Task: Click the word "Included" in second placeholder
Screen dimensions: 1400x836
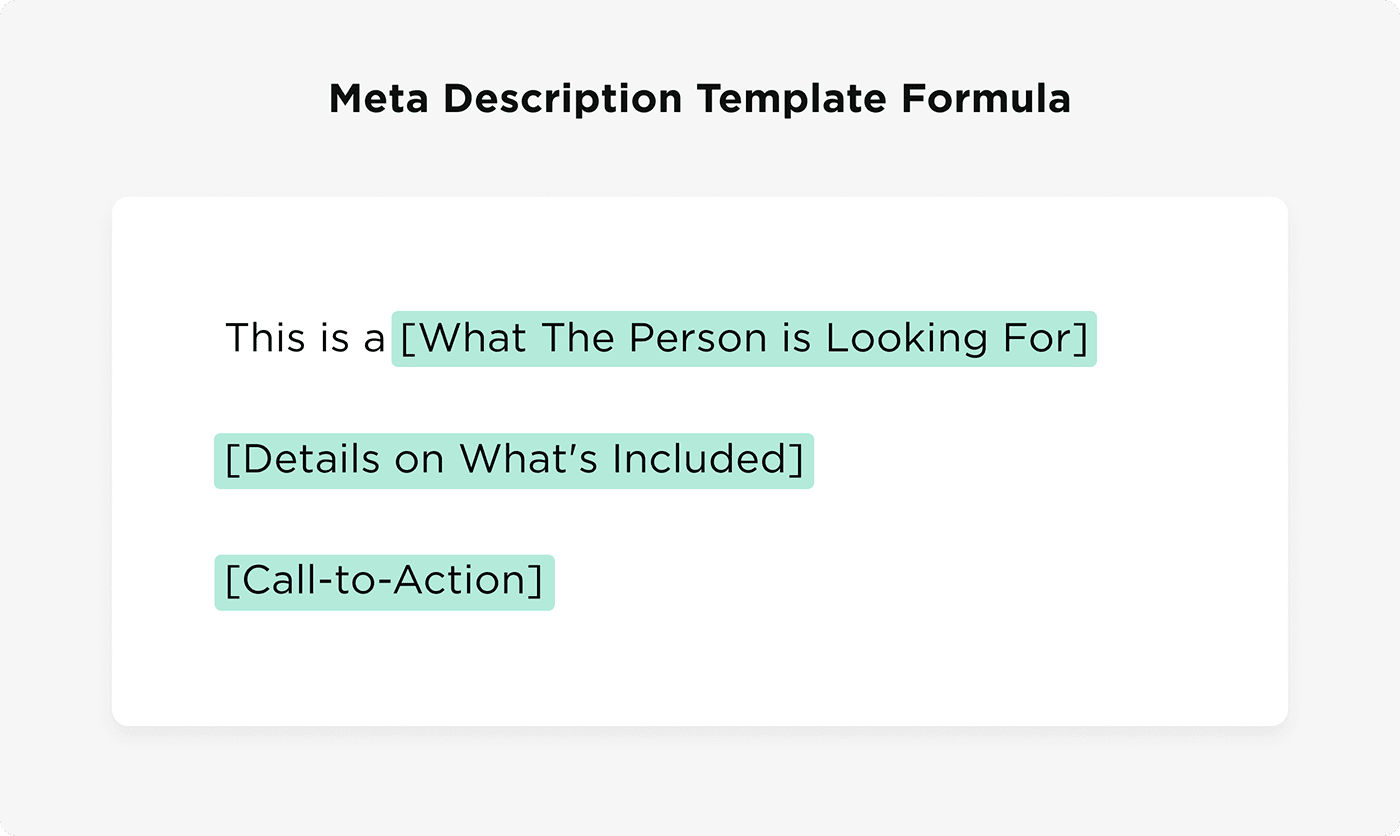Action: coord(699,460)
